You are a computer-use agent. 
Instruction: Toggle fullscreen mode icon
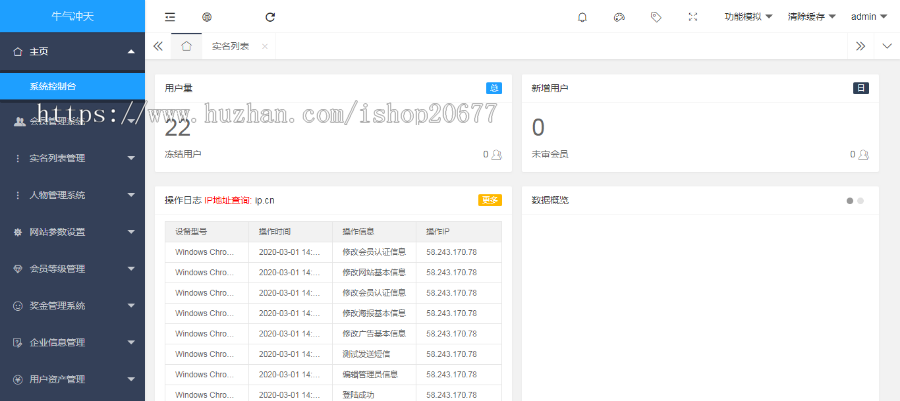pyautogui.click(x=693, y=17)
